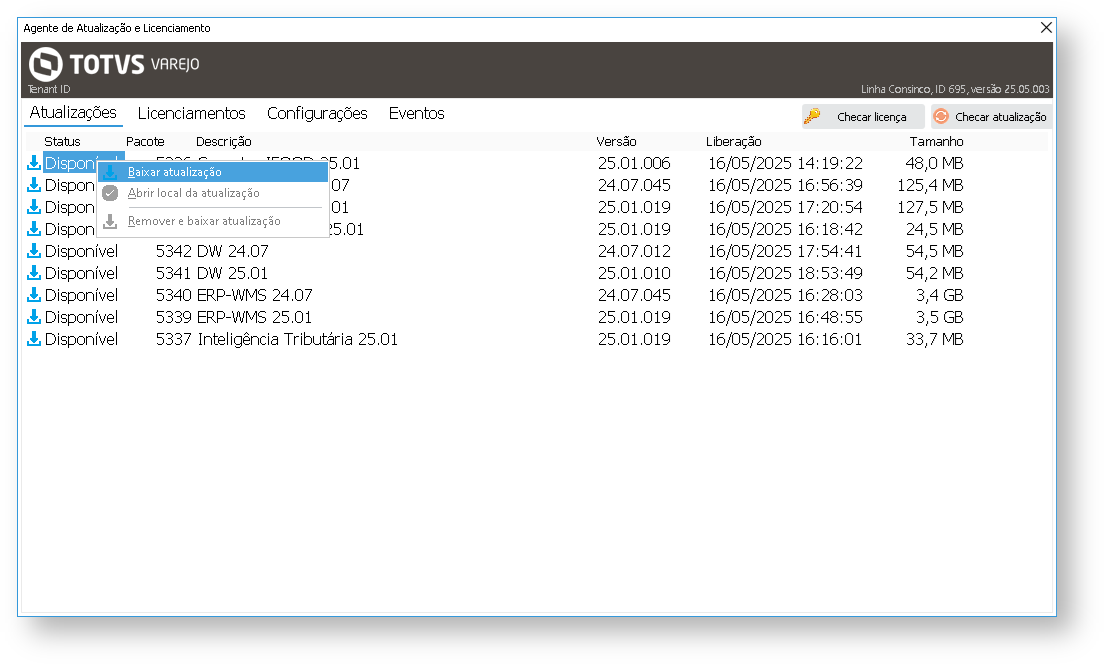The height and width of the screenshot is (665, 1105).
Task: Click the size value 125,4 MB
Action: tap(930, 185)
